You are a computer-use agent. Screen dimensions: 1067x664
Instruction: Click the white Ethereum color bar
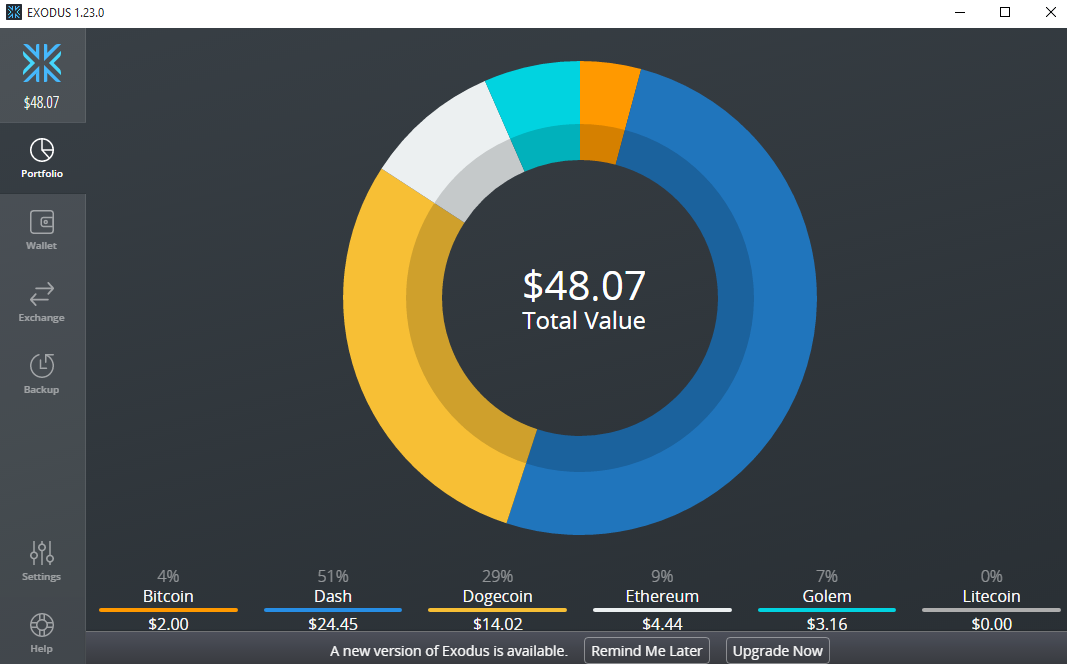pyautogui.click(x=662, y=610)
